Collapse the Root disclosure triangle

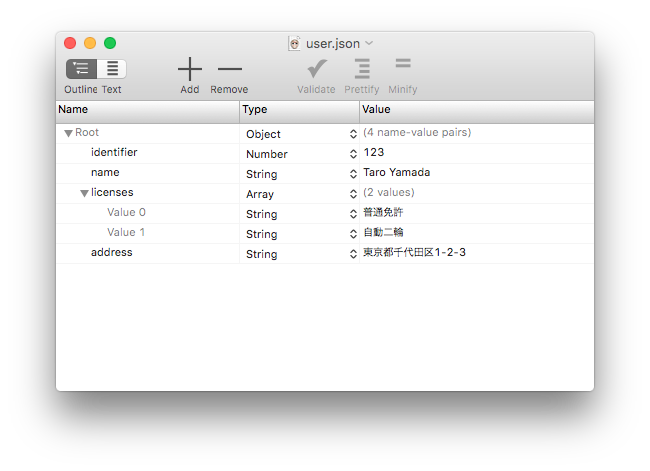[68, 133]
